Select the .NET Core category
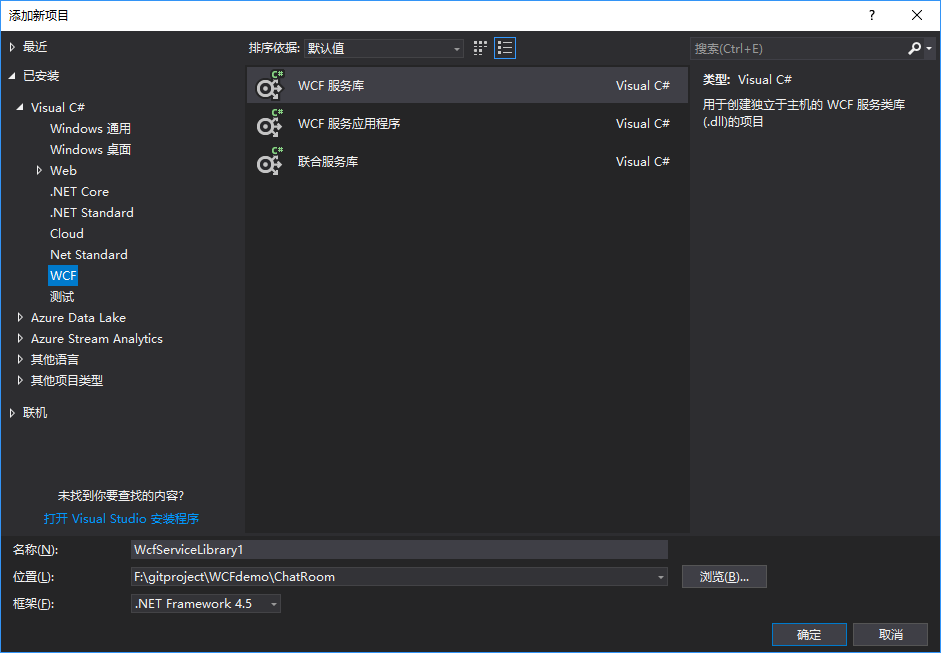The height and width of the screenshot is (653, 941). click(x=79, y=192)
